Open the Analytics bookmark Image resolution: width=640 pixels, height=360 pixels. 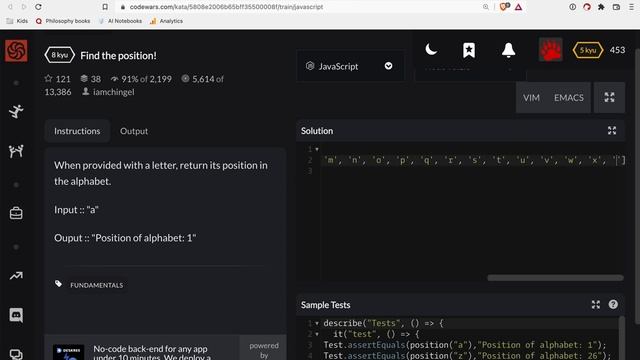coord(166,21)
